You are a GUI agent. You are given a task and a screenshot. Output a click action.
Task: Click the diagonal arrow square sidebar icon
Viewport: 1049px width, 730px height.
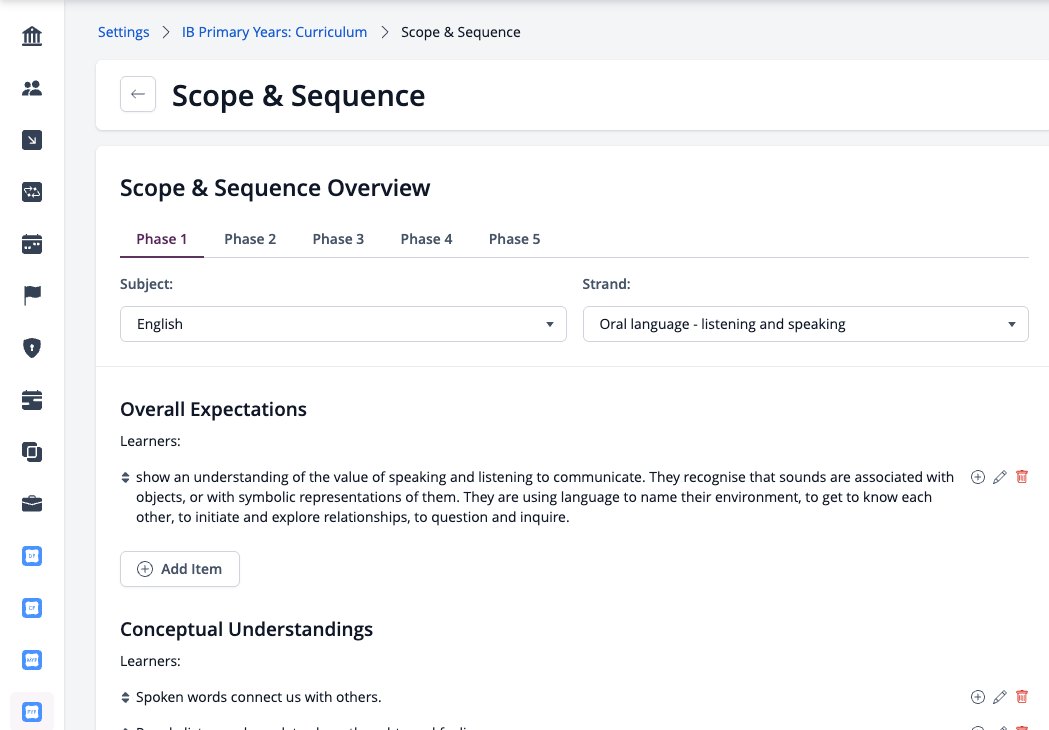tap(31, 140)
